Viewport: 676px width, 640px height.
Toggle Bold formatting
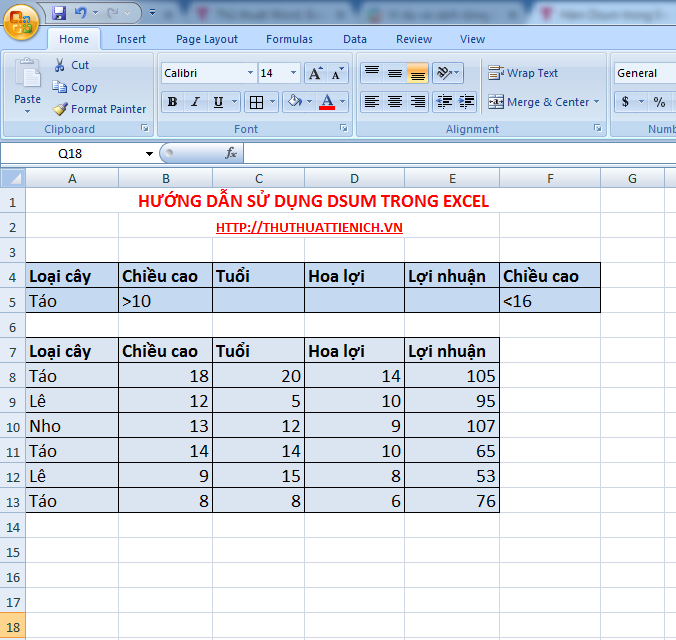(x=172, y=102)
